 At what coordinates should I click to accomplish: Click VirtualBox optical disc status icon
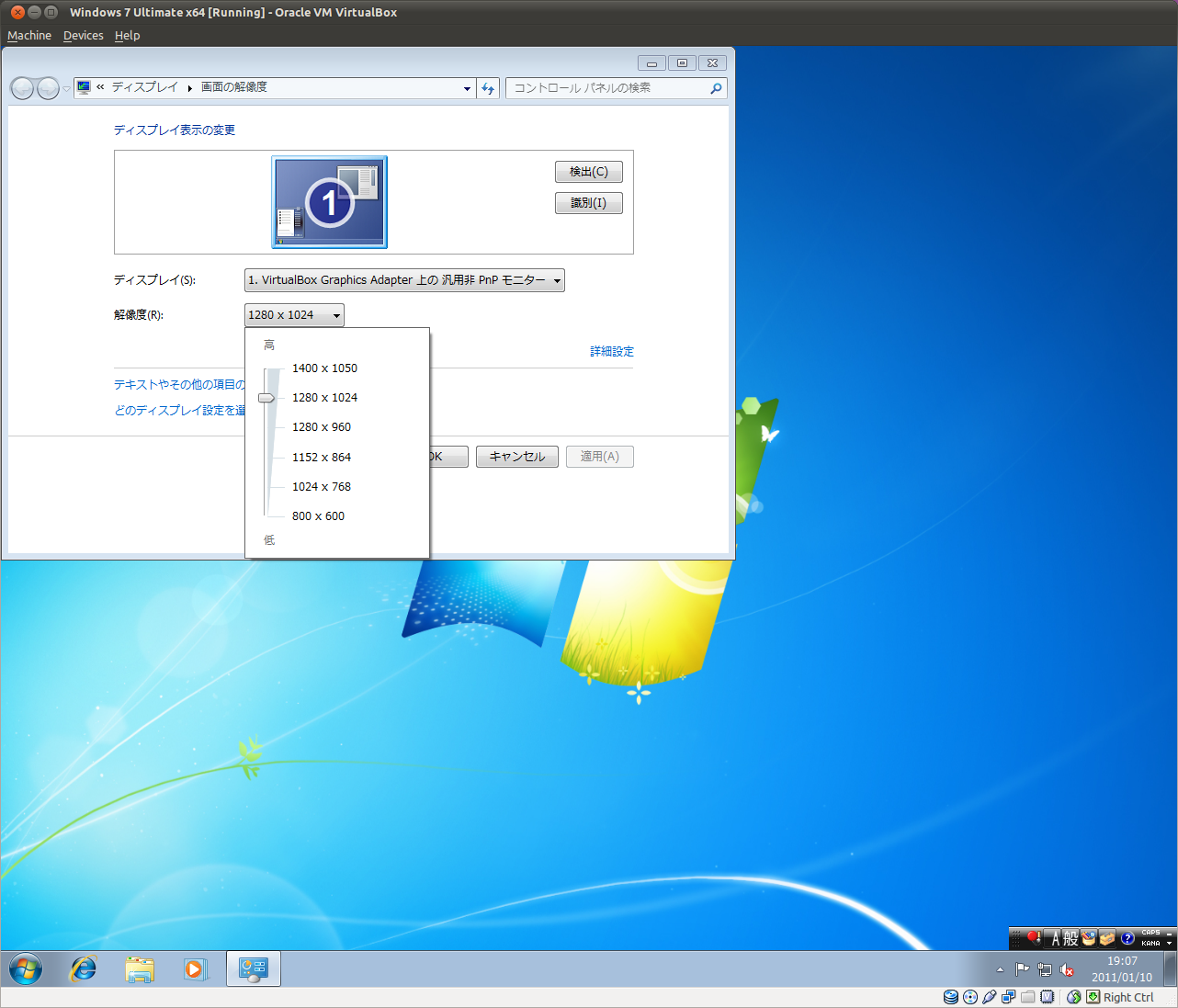point(970,997)
